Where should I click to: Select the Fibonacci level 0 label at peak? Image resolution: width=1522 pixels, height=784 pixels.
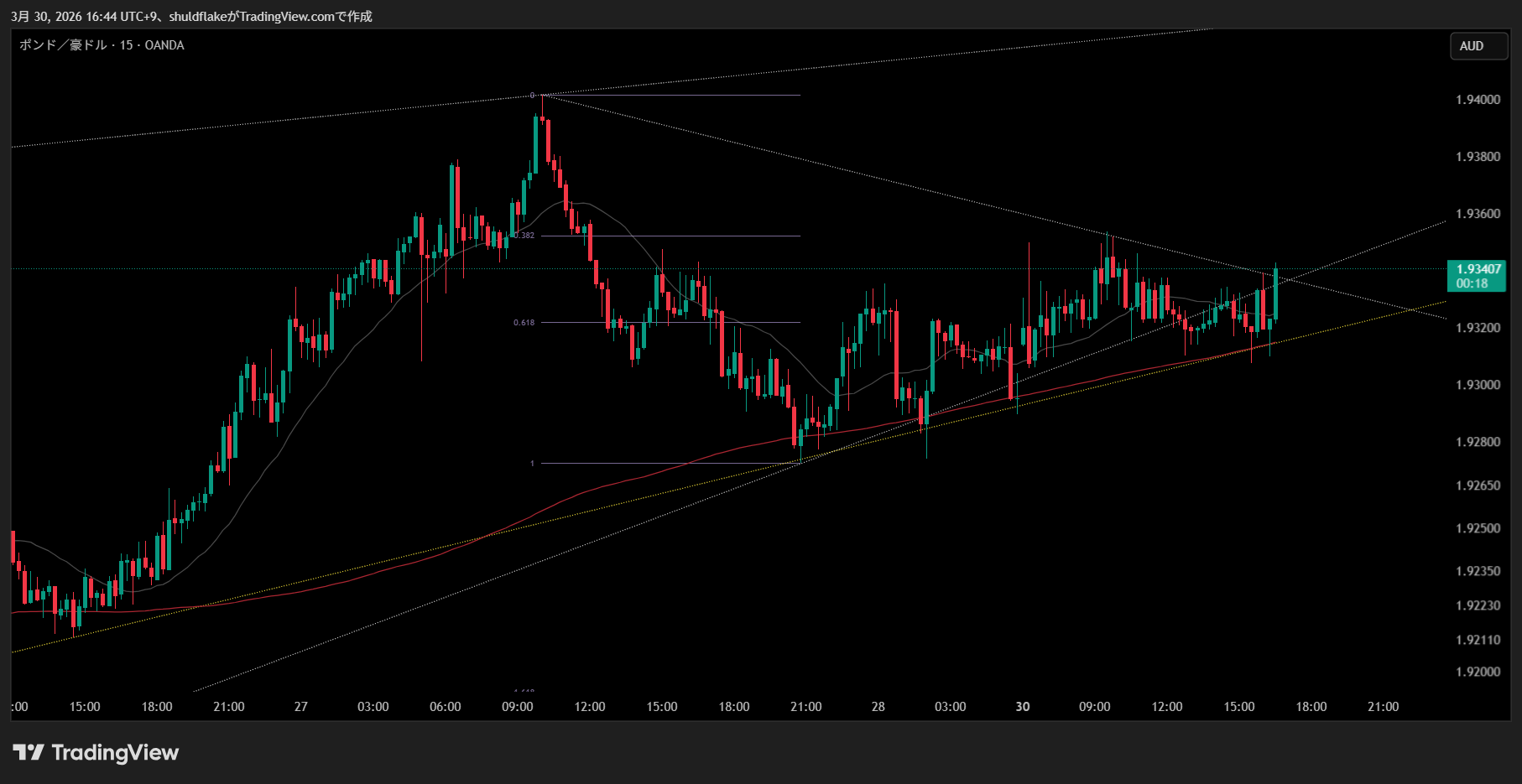532,96
